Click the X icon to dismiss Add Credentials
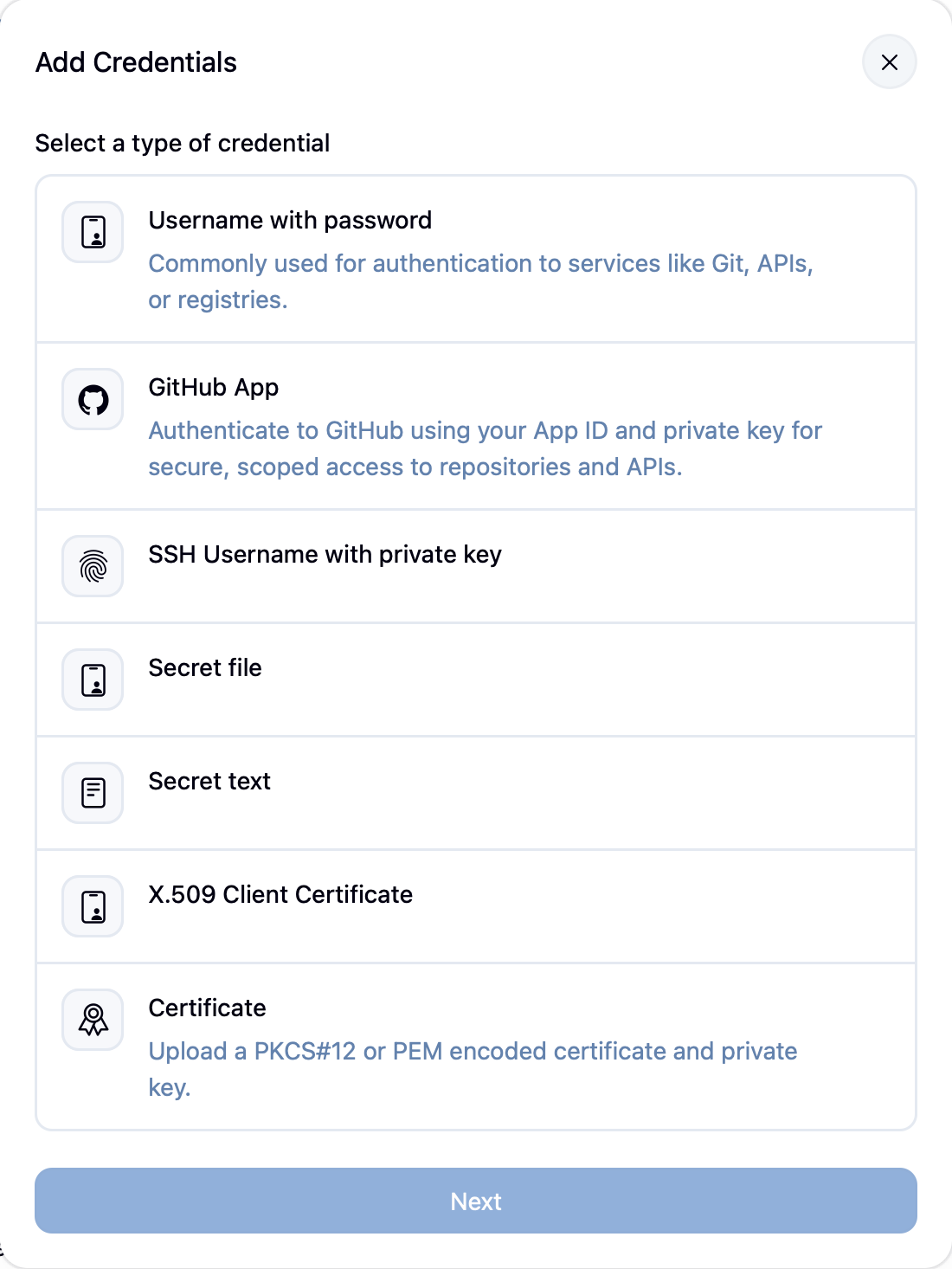The image size is (952, 1269). click(890, 62)
